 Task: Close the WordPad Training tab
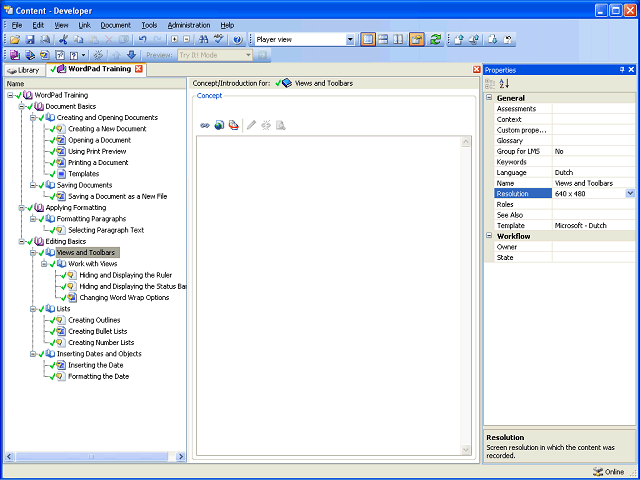point(139,69)
